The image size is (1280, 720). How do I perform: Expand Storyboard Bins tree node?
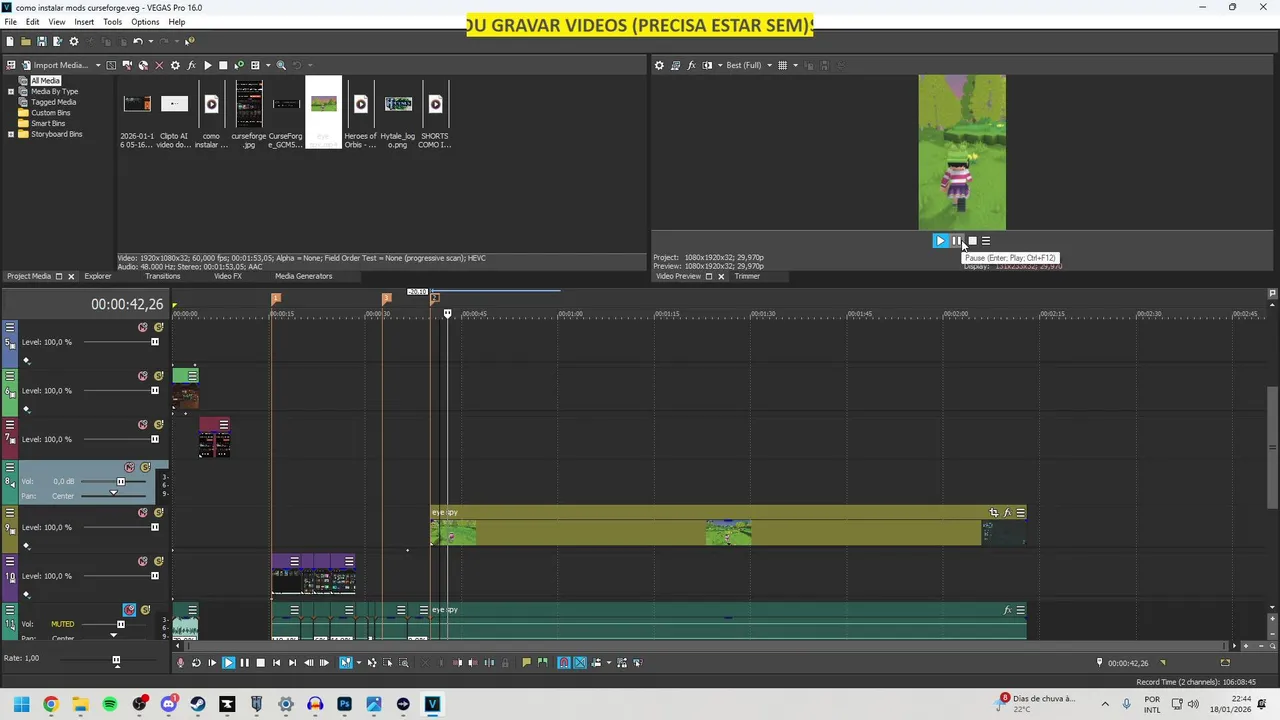(x=11, y=134)
